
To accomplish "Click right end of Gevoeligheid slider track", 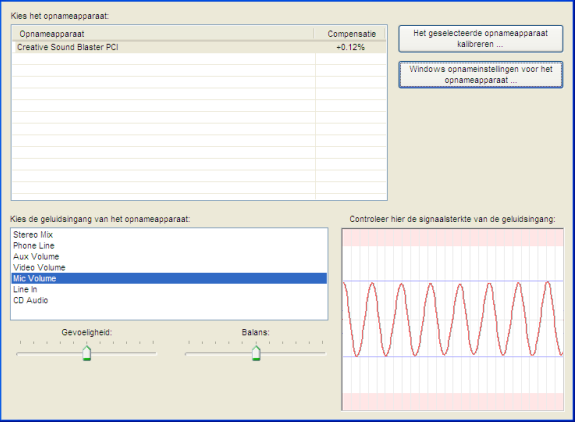I will coord(154,354).
